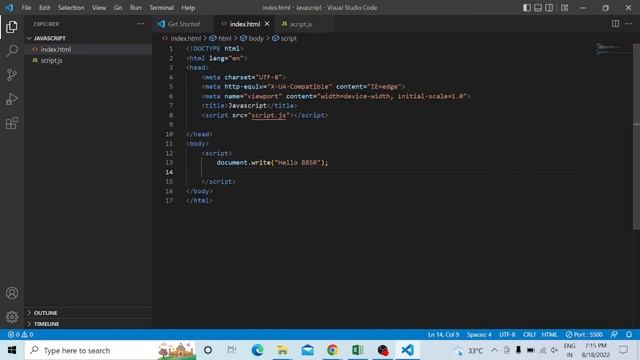This screenshot has height=360, width=640.
Task: Click the document.write line of code
Action: [272, 163]
